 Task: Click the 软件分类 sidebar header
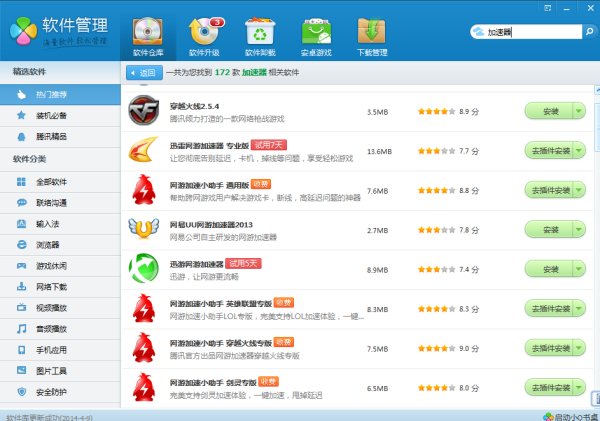click(x=29, y=159)
